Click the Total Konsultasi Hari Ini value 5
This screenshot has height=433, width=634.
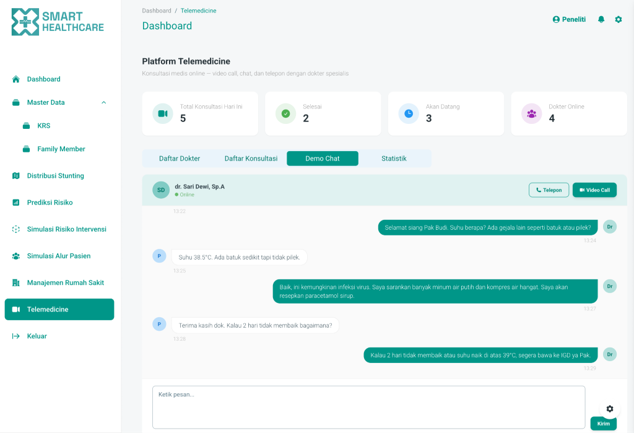point(183,118)
